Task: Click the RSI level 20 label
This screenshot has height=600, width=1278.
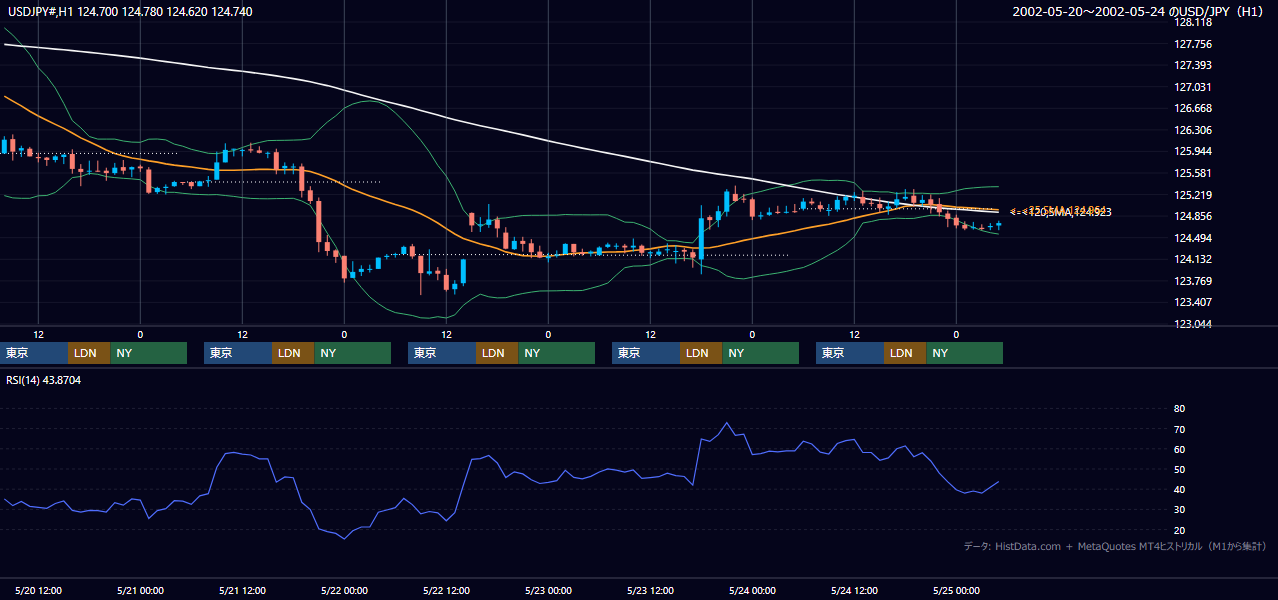Action: (1180, 530)
